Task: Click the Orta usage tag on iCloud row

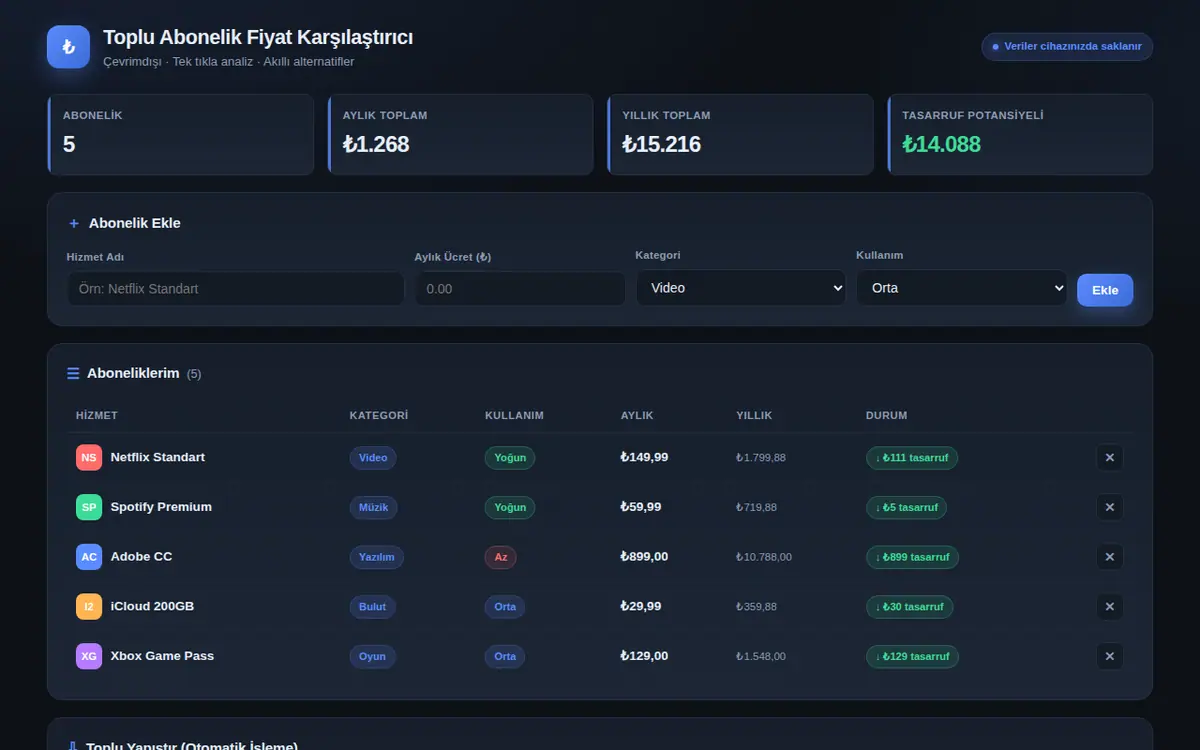Action: (505, 607)
